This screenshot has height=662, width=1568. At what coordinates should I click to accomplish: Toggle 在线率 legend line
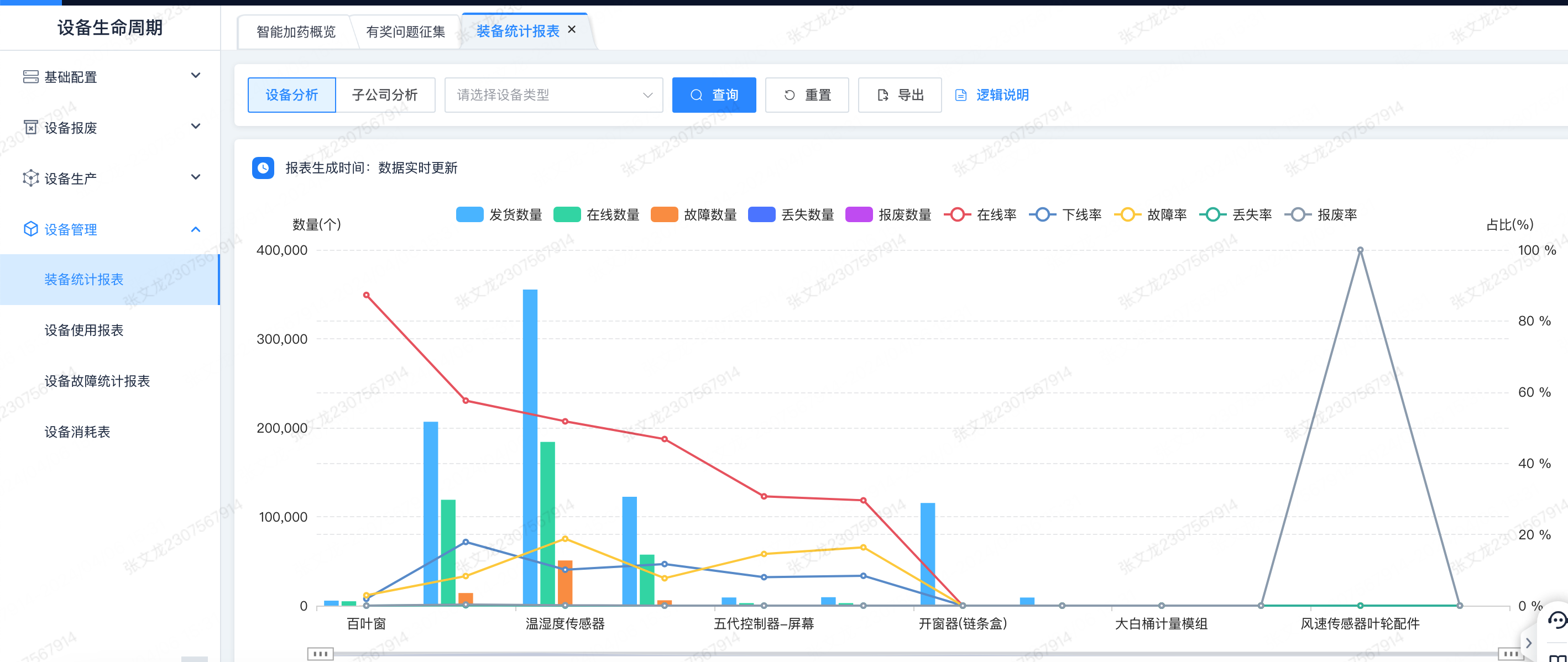(980, 215)
